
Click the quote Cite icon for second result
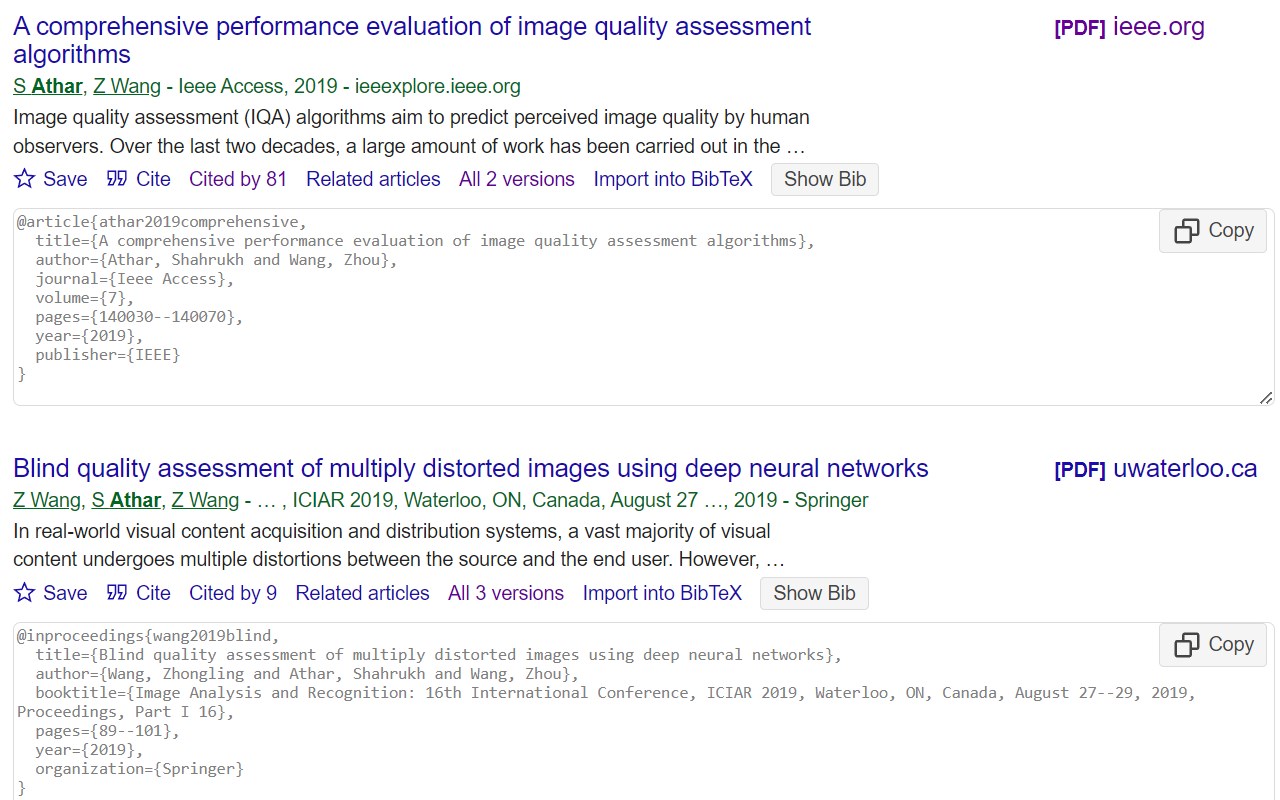pos(117,593)
